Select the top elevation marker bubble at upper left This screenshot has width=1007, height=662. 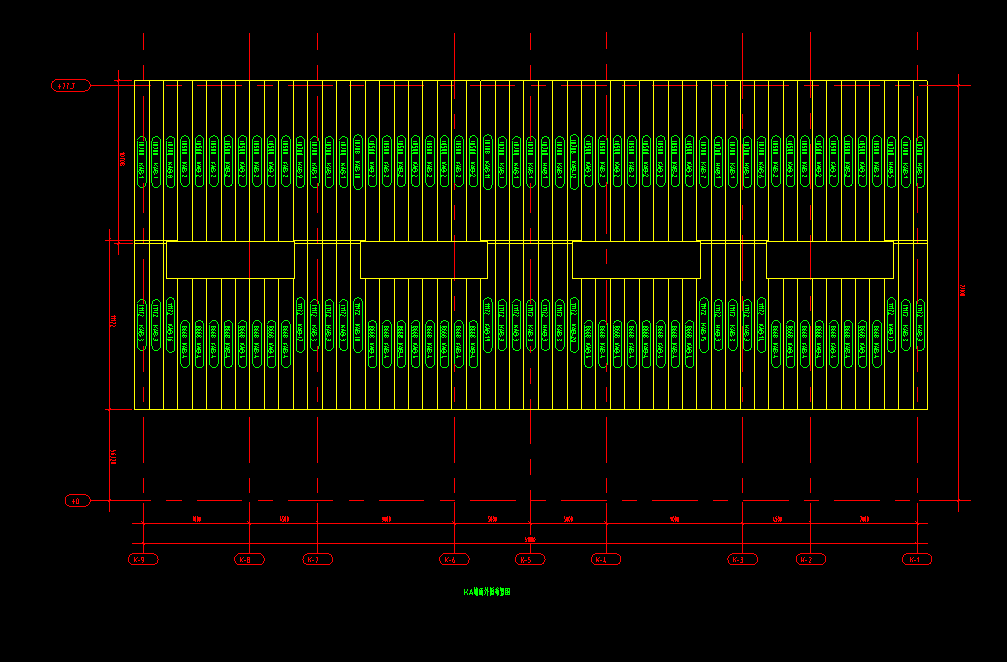click(71, 85)
